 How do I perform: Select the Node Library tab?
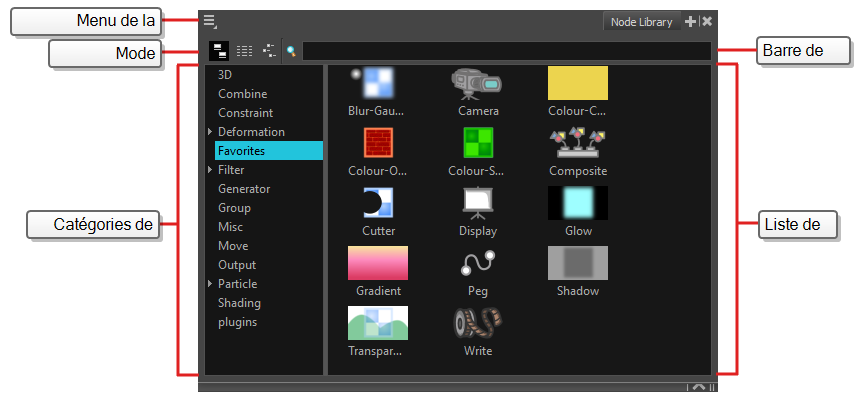(x=643, y=22)
